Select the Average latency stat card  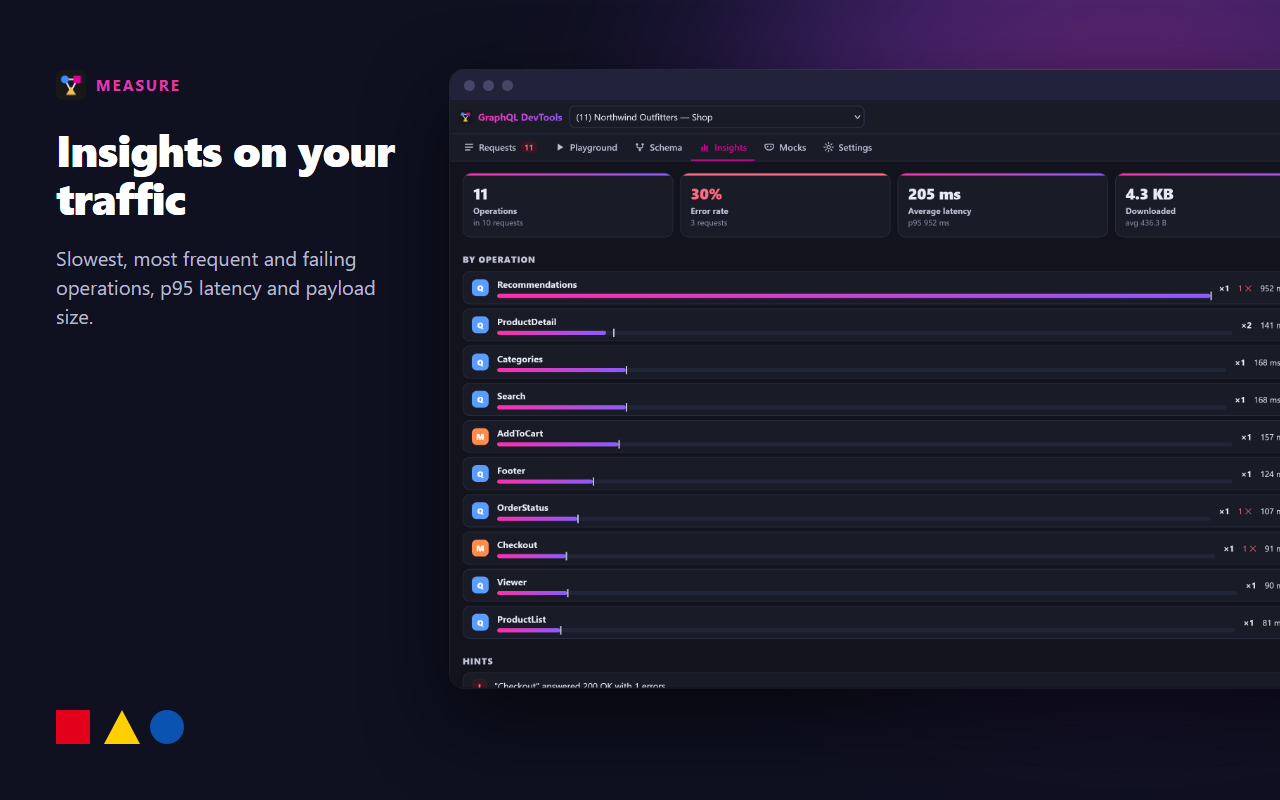coord(1002,205)
